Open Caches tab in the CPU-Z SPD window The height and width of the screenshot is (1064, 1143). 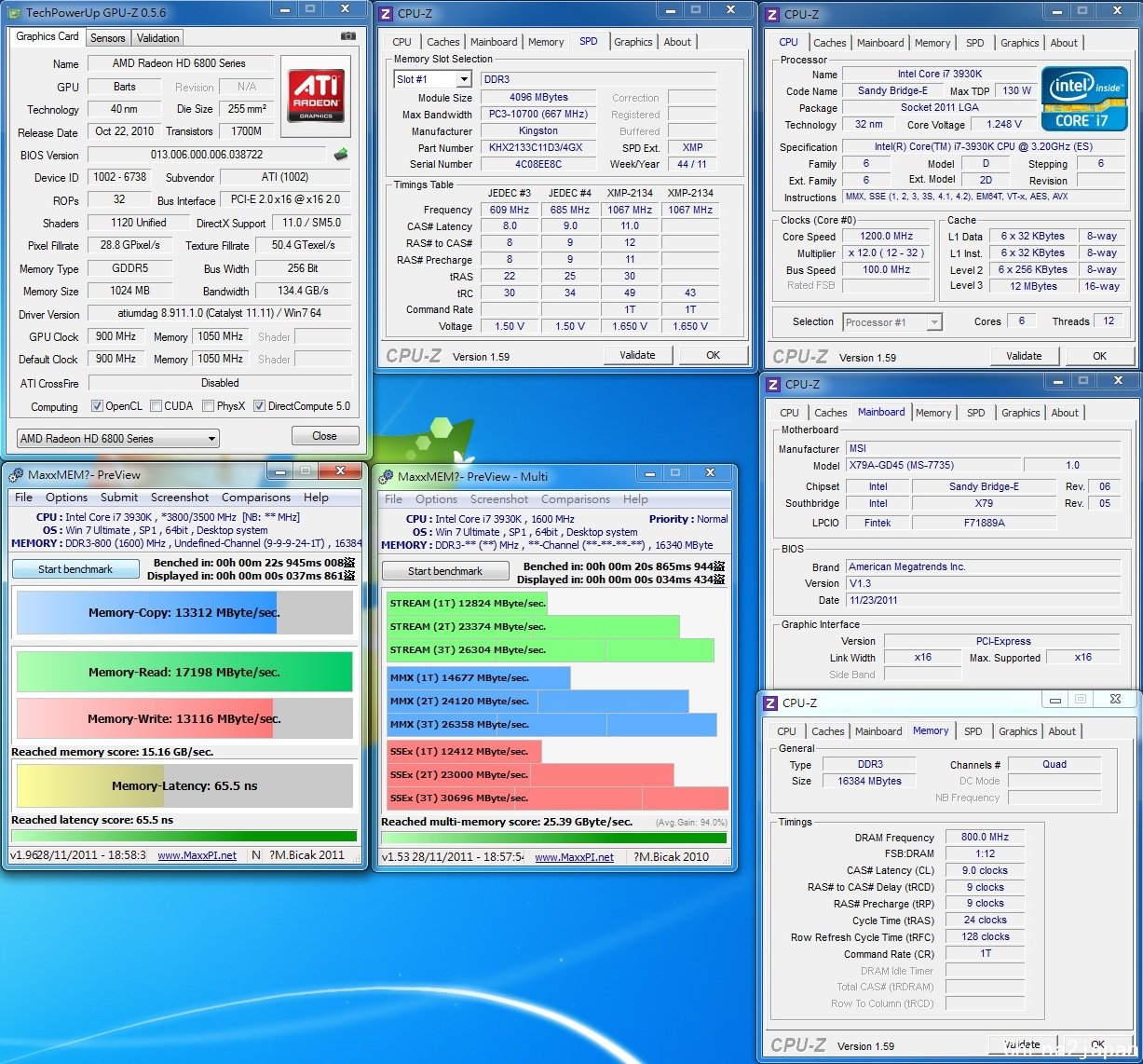443,42
